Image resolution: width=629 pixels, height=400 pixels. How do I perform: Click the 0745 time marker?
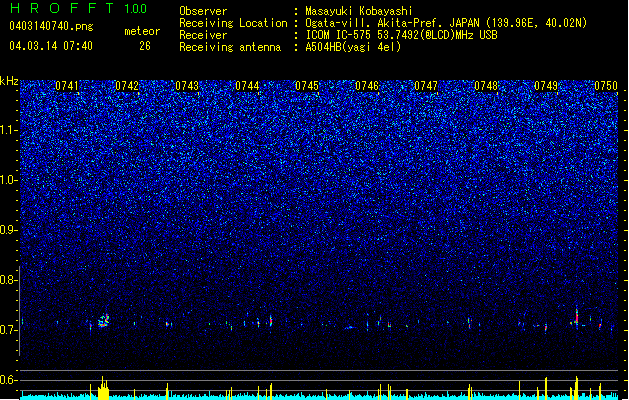coord(307,86)
